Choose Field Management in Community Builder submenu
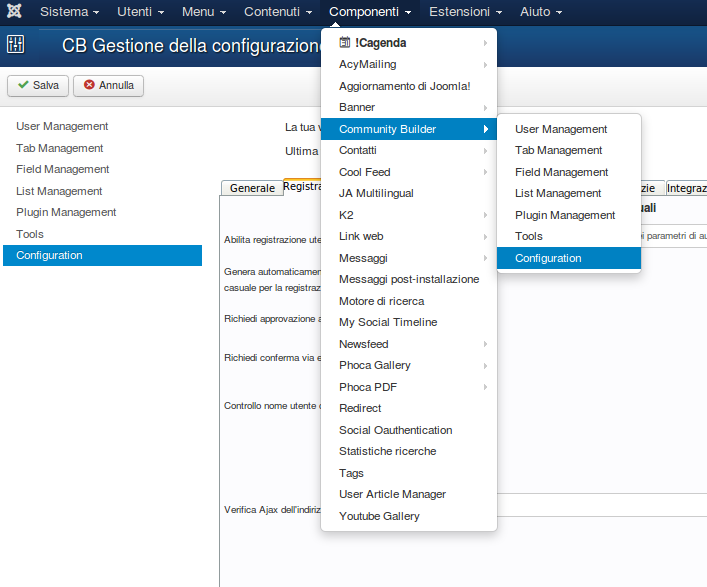 569,172
